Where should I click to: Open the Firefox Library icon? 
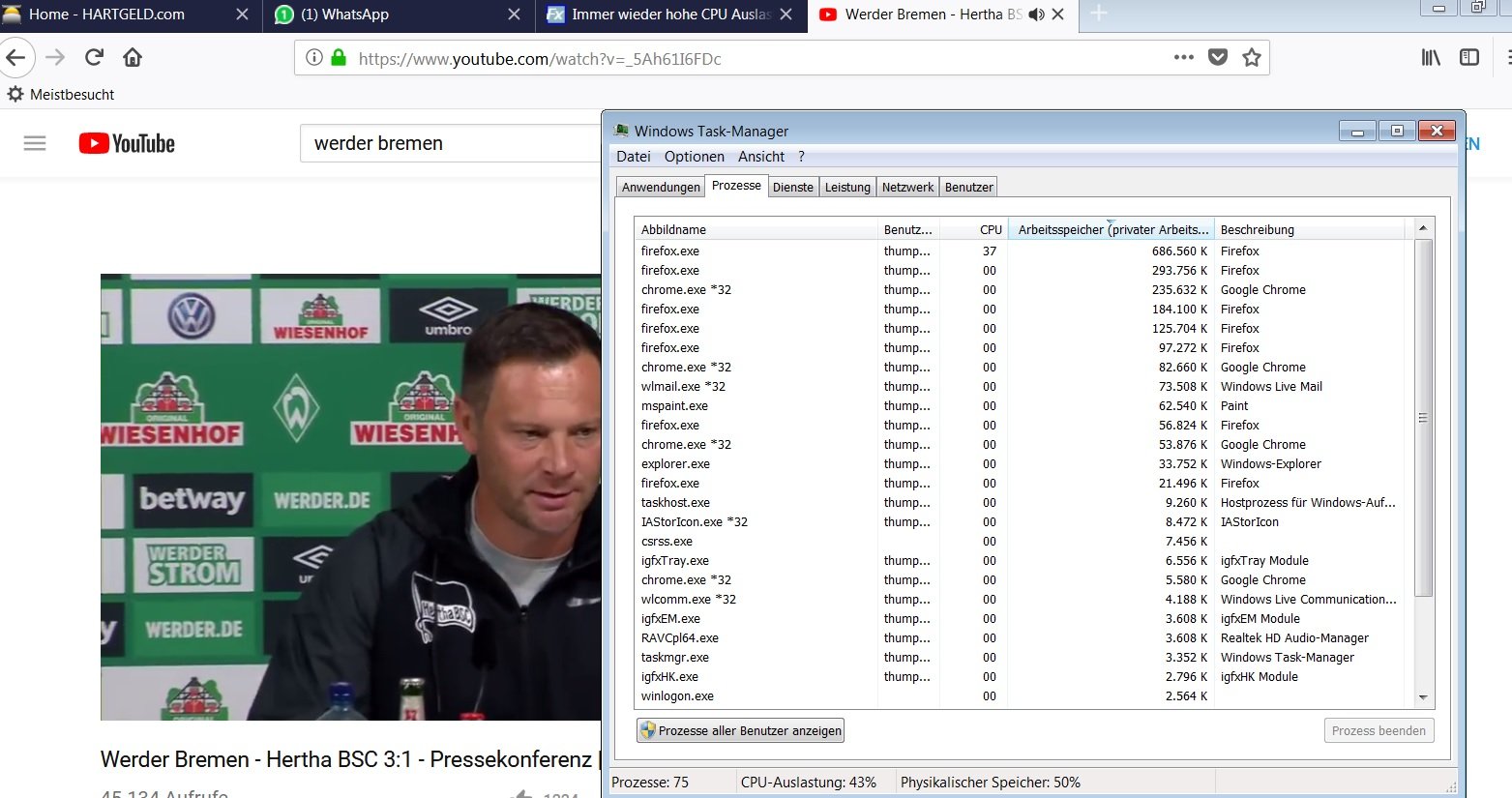pos(1431,58)
